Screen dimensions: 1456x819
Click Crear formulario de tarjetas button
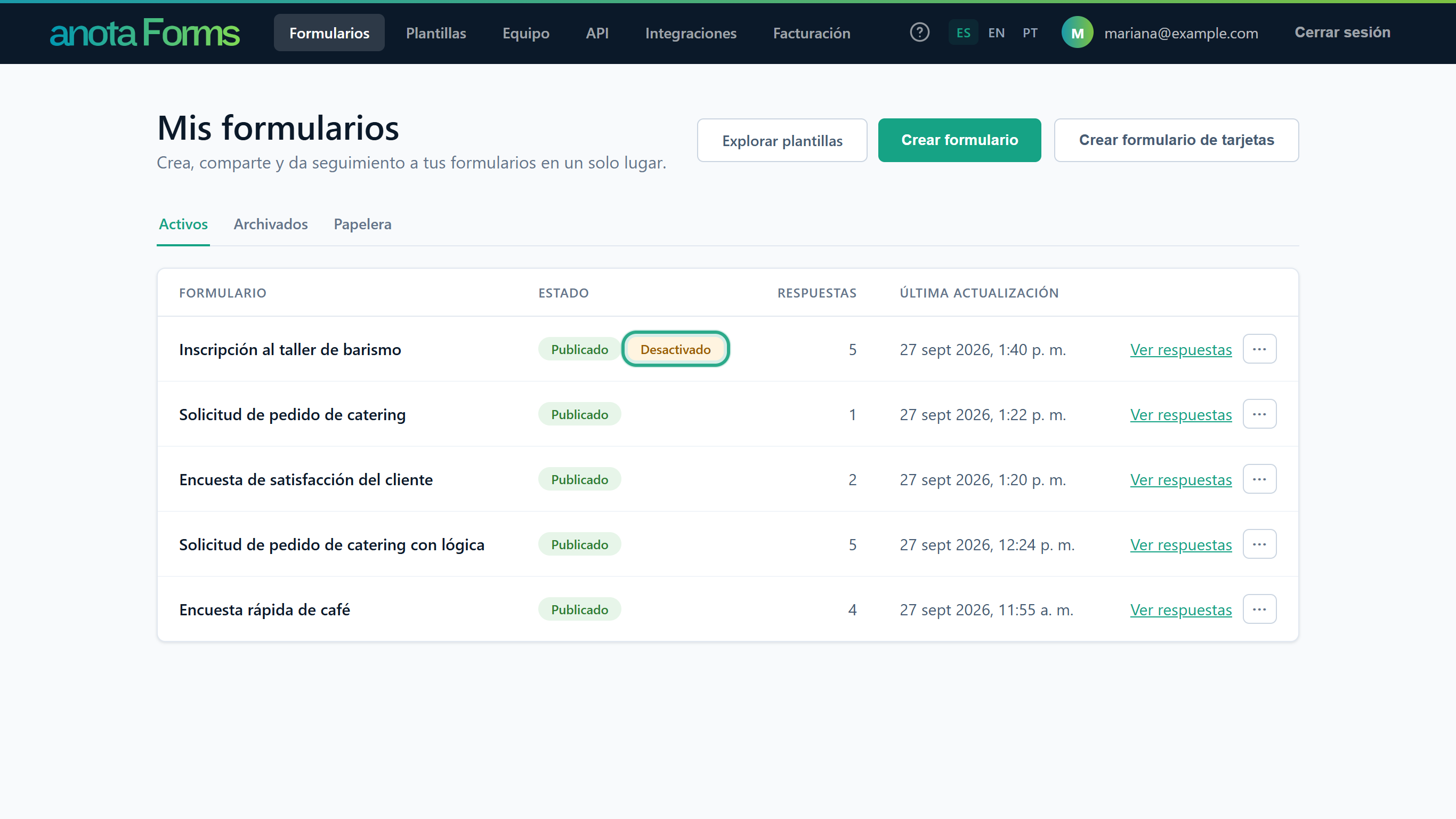pyautogui.click(x=1176, y=140)
